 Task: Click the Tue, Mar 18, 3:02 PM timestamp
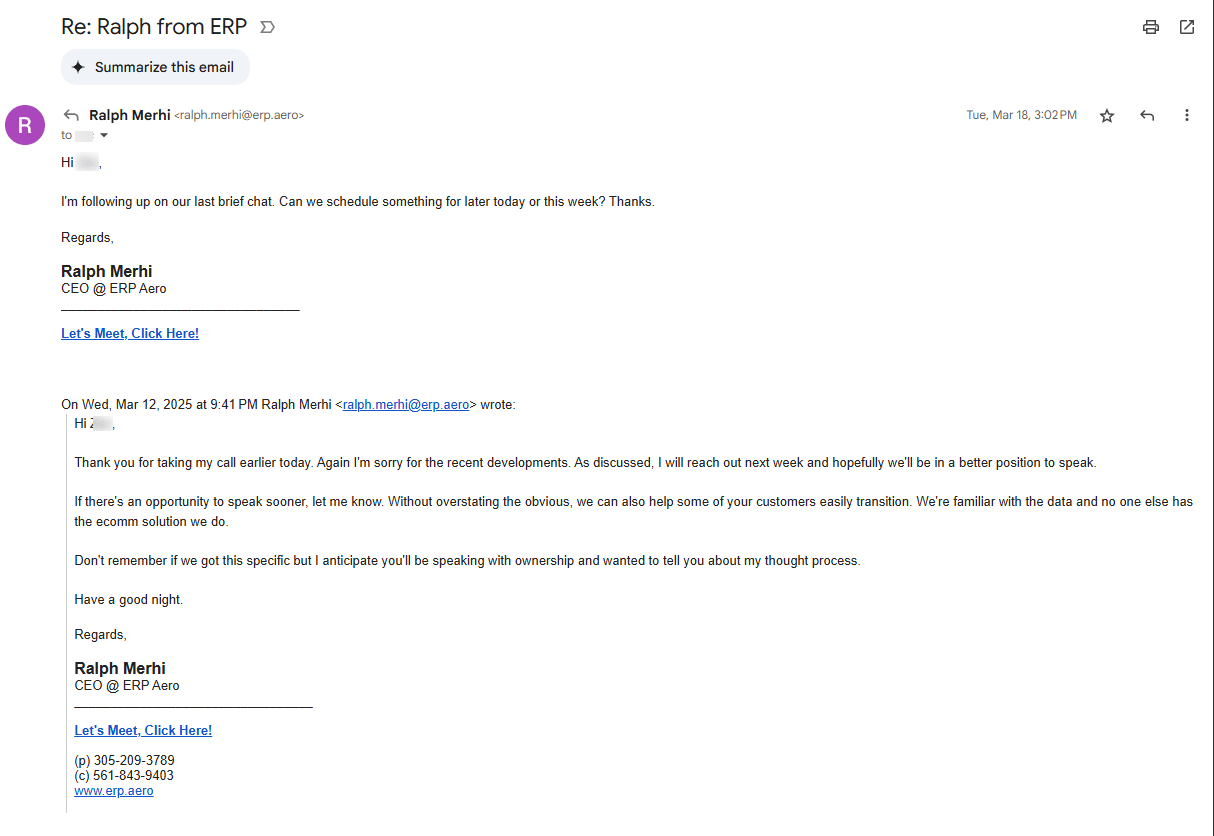[x=1021, y=116]
